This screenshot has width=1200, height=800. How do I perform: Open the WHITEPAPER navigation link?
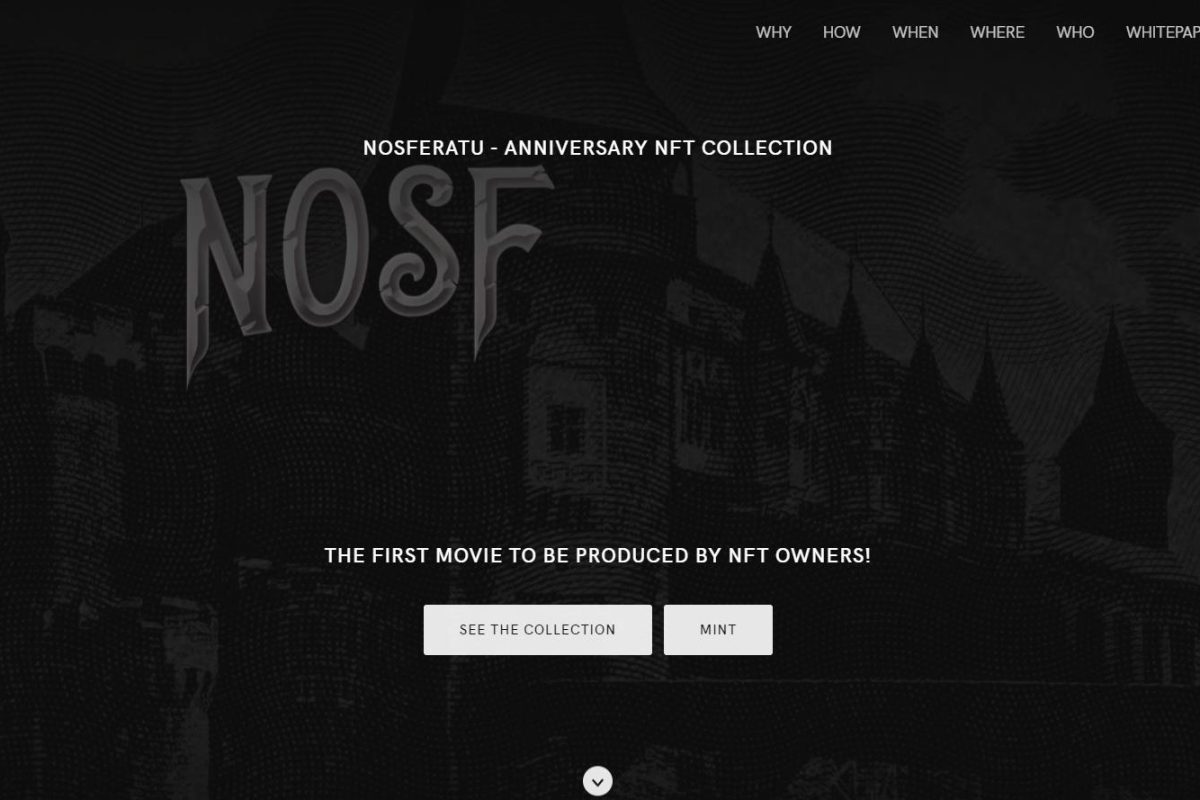[1162, 32]
